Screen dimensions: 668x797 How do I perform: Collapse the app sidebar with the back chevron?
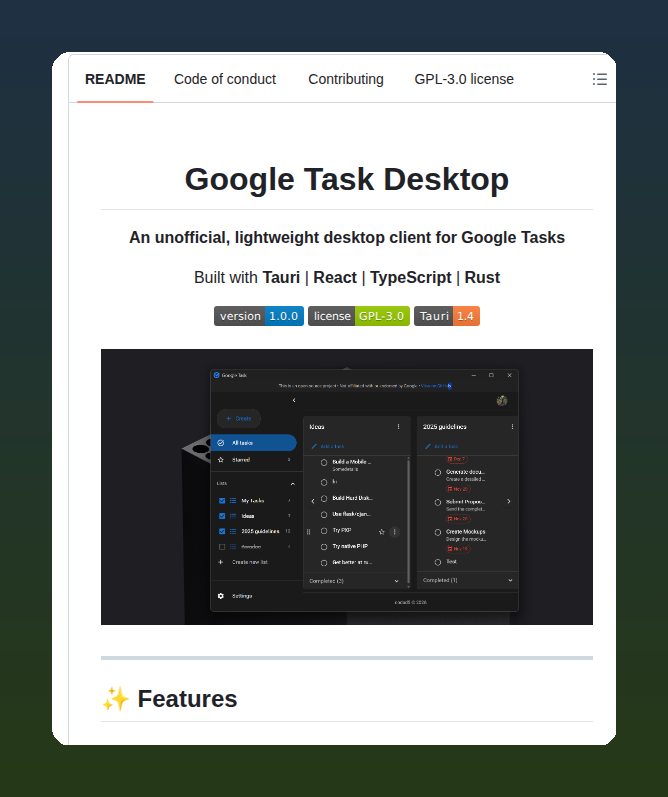click(294, 401)
